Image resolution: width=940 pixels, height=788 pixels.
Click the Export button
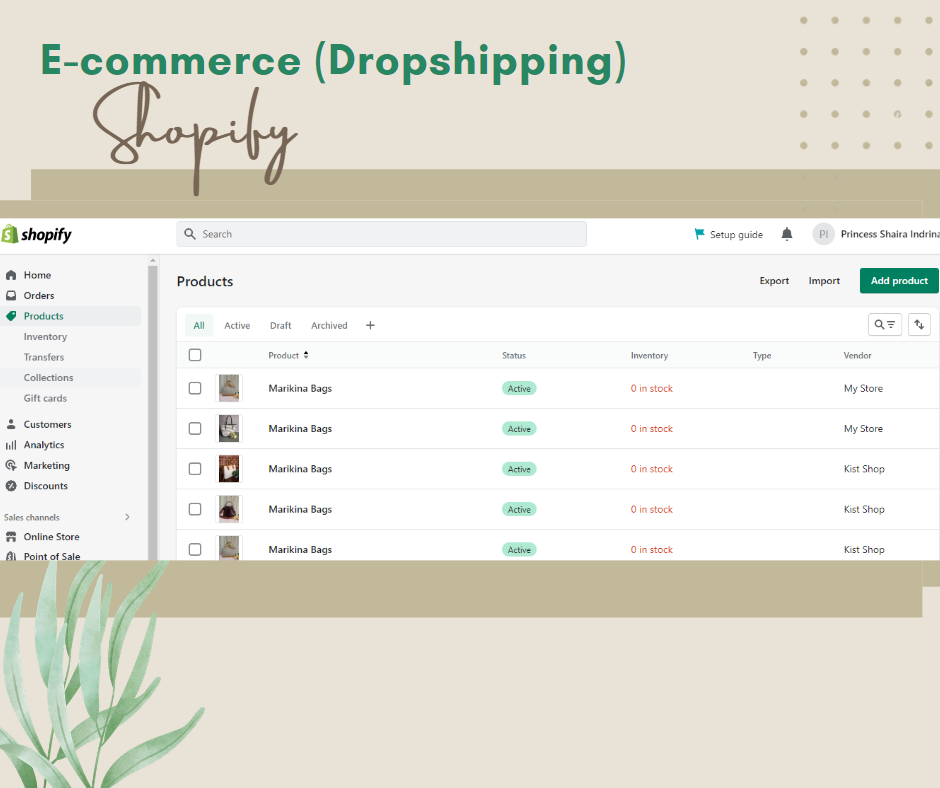pyautogui.click(x=774, y=281)
